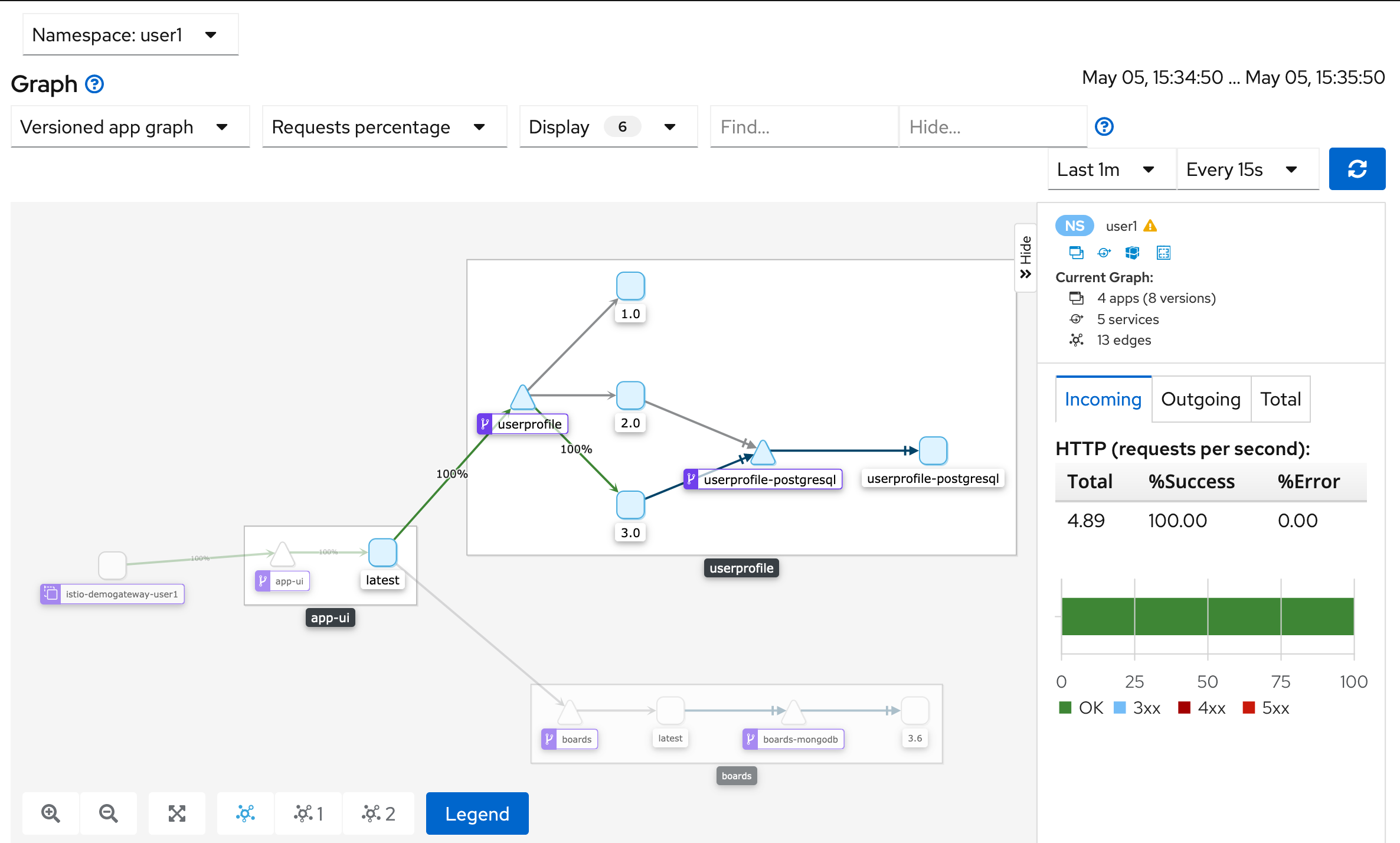1400x843 pixels.
Task: Click the boards app box label
Action: (x=737, y=776)
